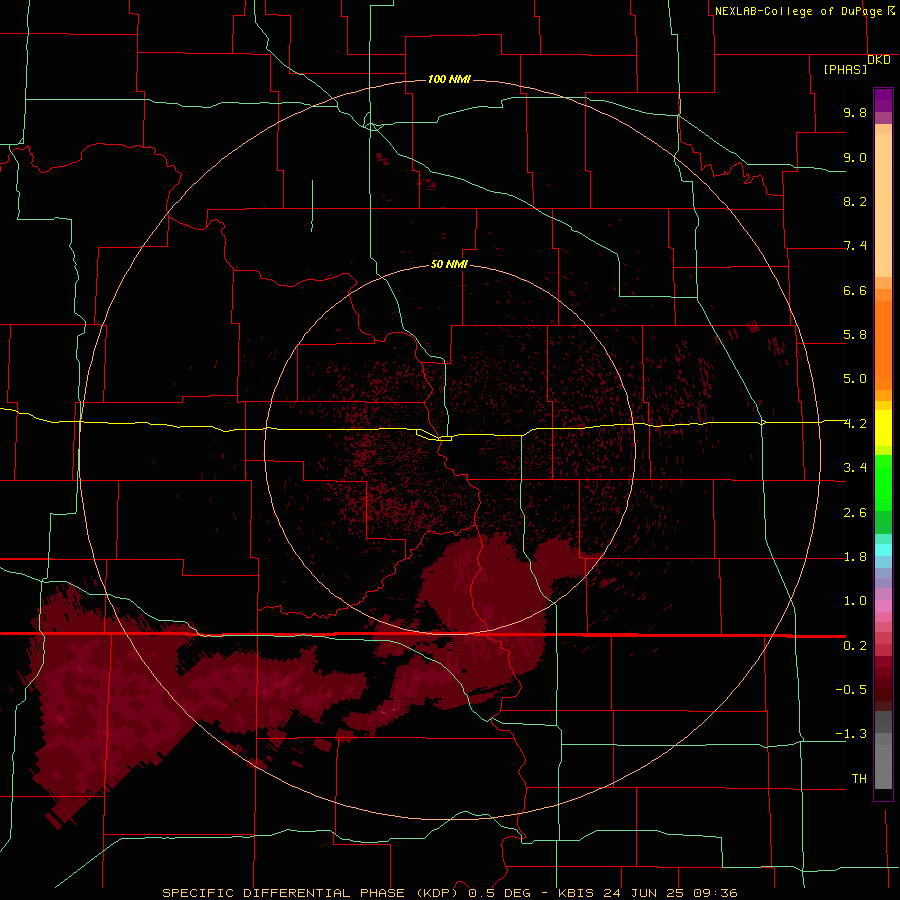Click the purple top segment of color bar
The width and height of the screenshot is (900, 900).
point(883,100)
